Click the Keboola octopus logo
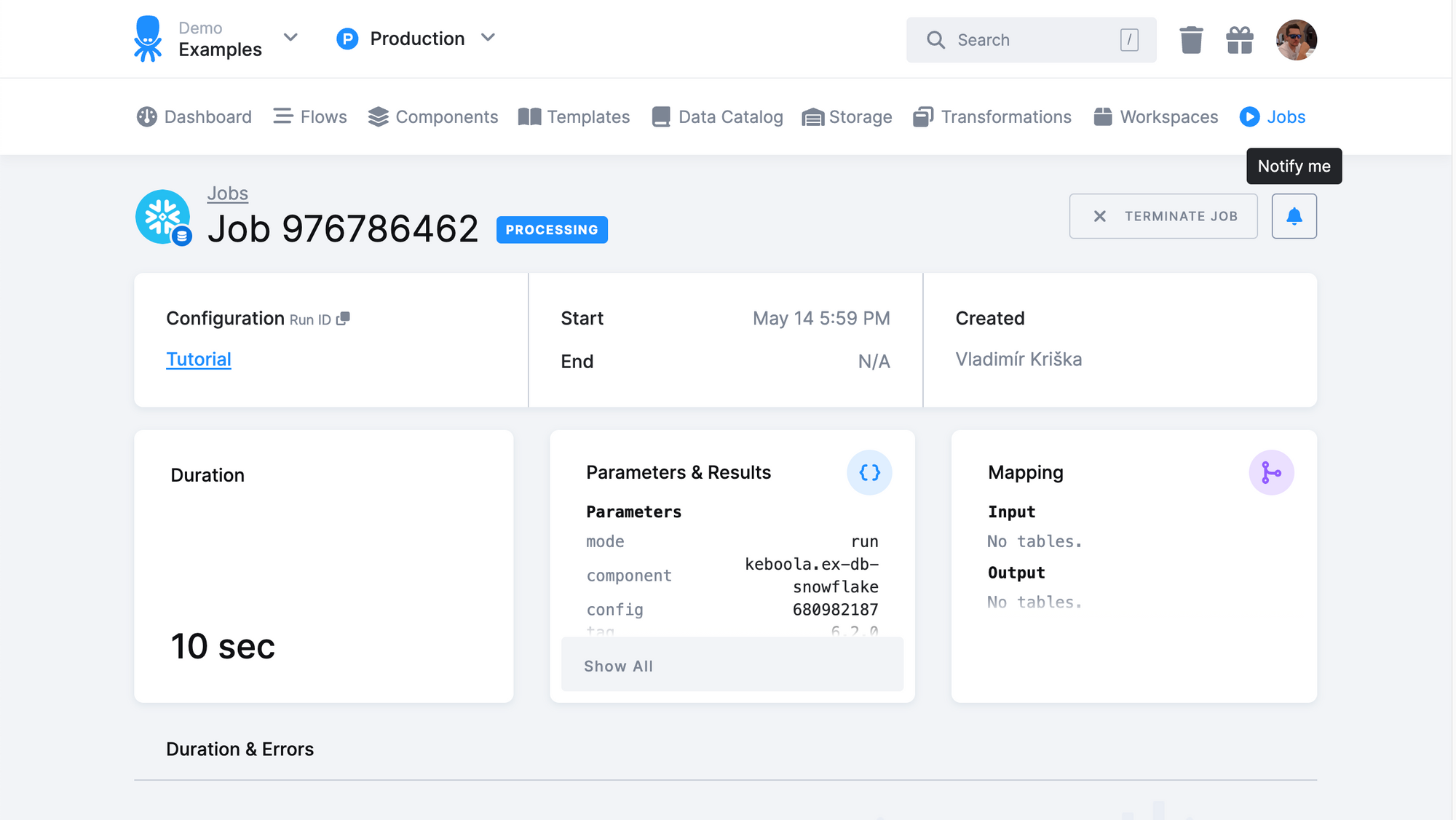 [148, 38]
